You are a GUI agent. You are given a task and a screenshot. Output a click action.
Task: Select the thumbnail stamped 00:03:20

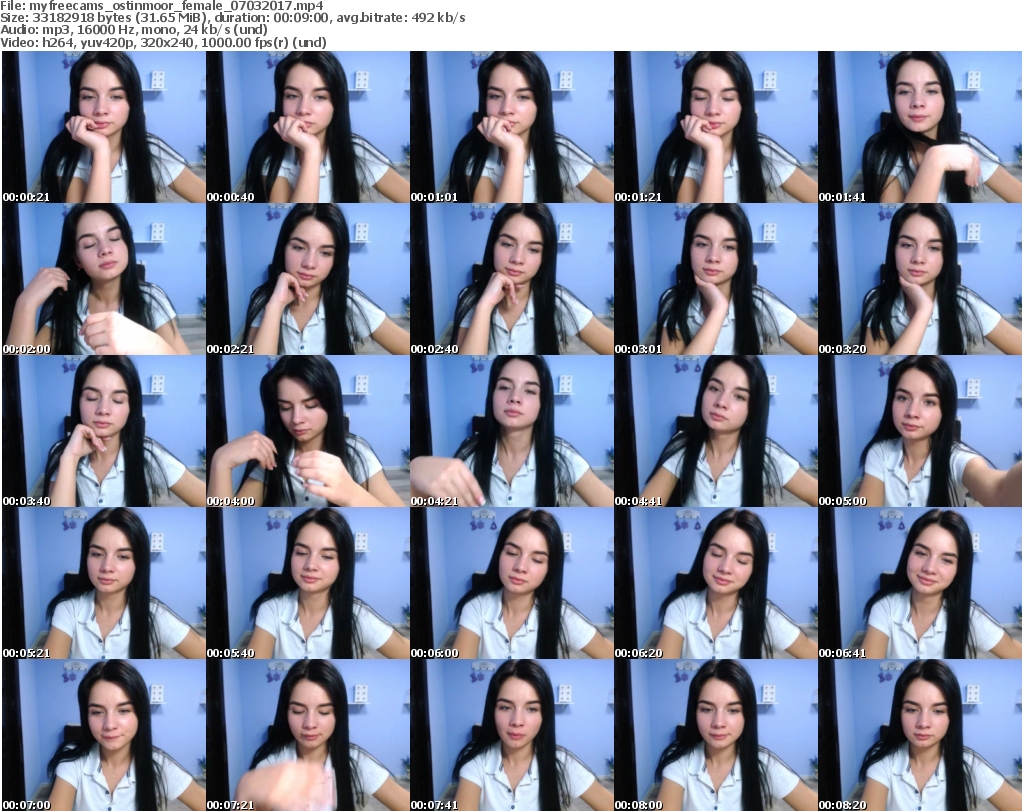coord(920,279)
